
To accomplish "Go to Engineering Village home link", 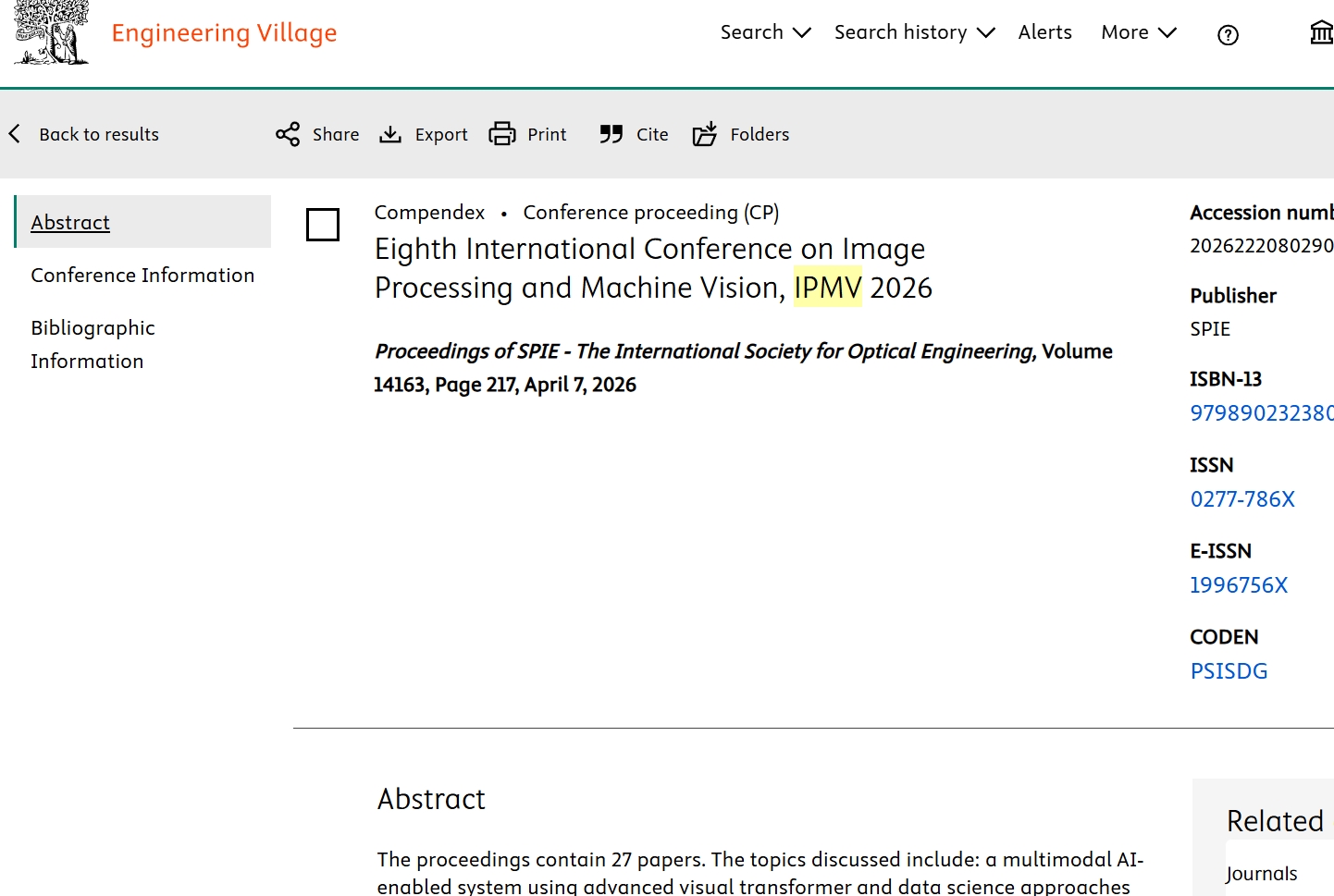I will click(x=224, y=33).
